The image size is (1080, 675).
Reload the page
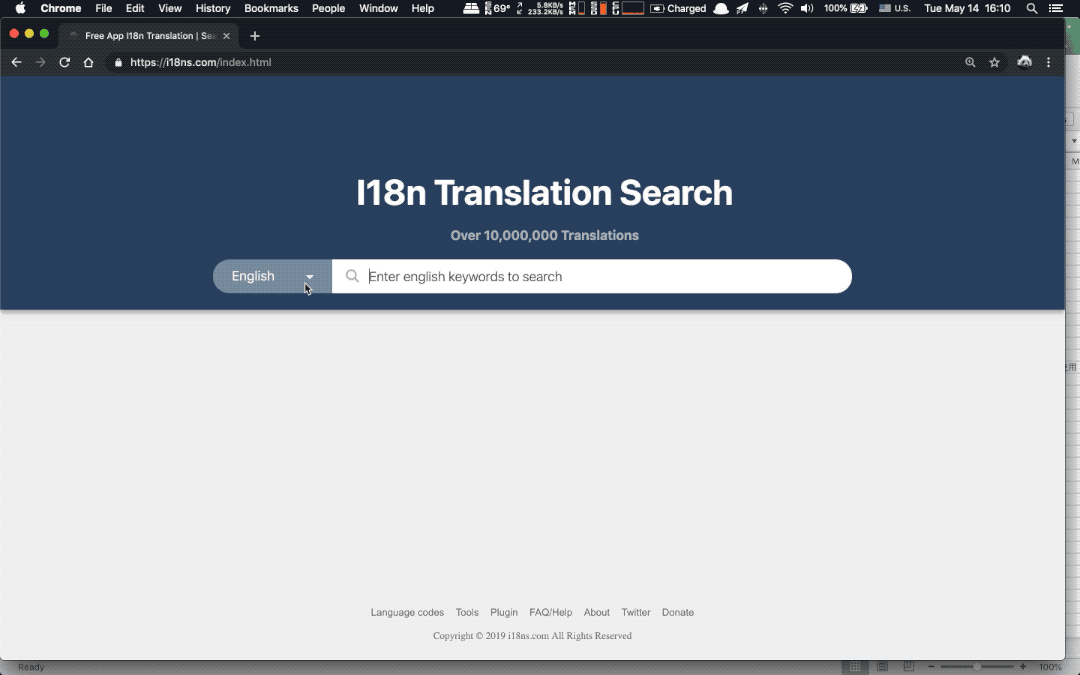coord(65,62)
